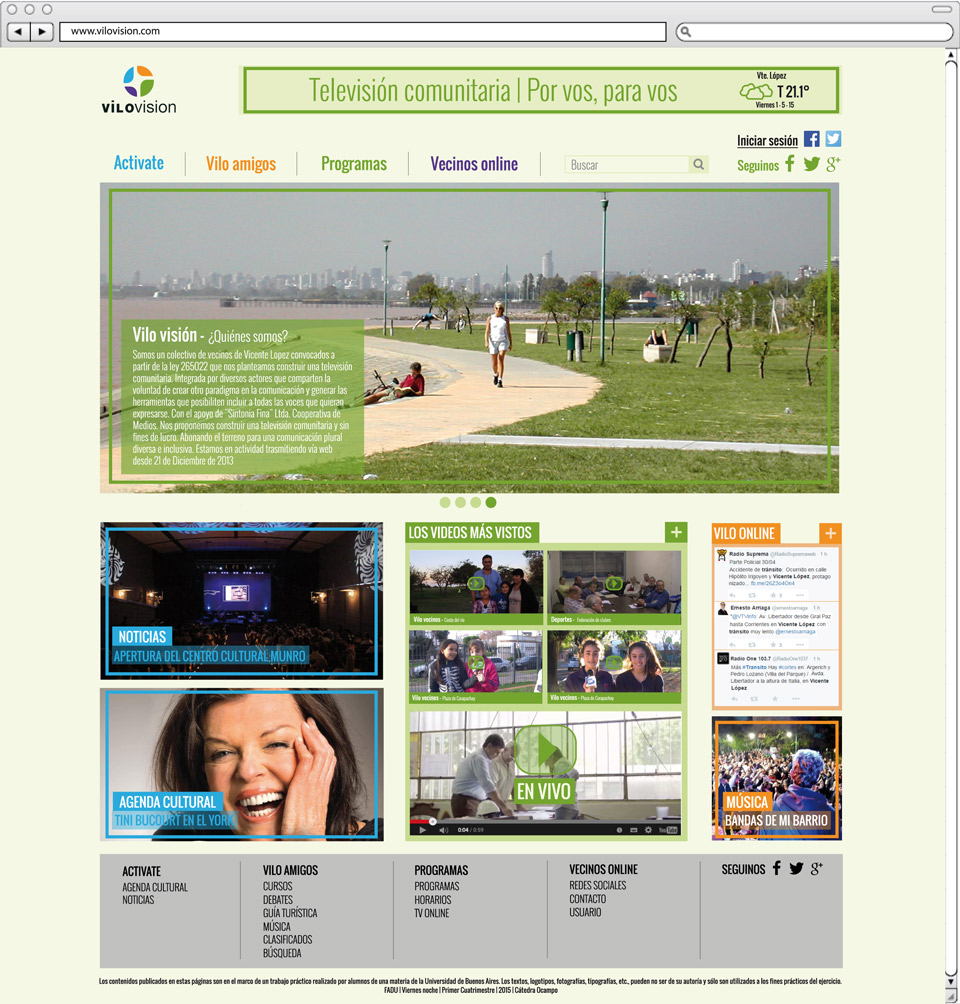Click the browser back arrow button

pyautogui.click(x=18, y=32)
